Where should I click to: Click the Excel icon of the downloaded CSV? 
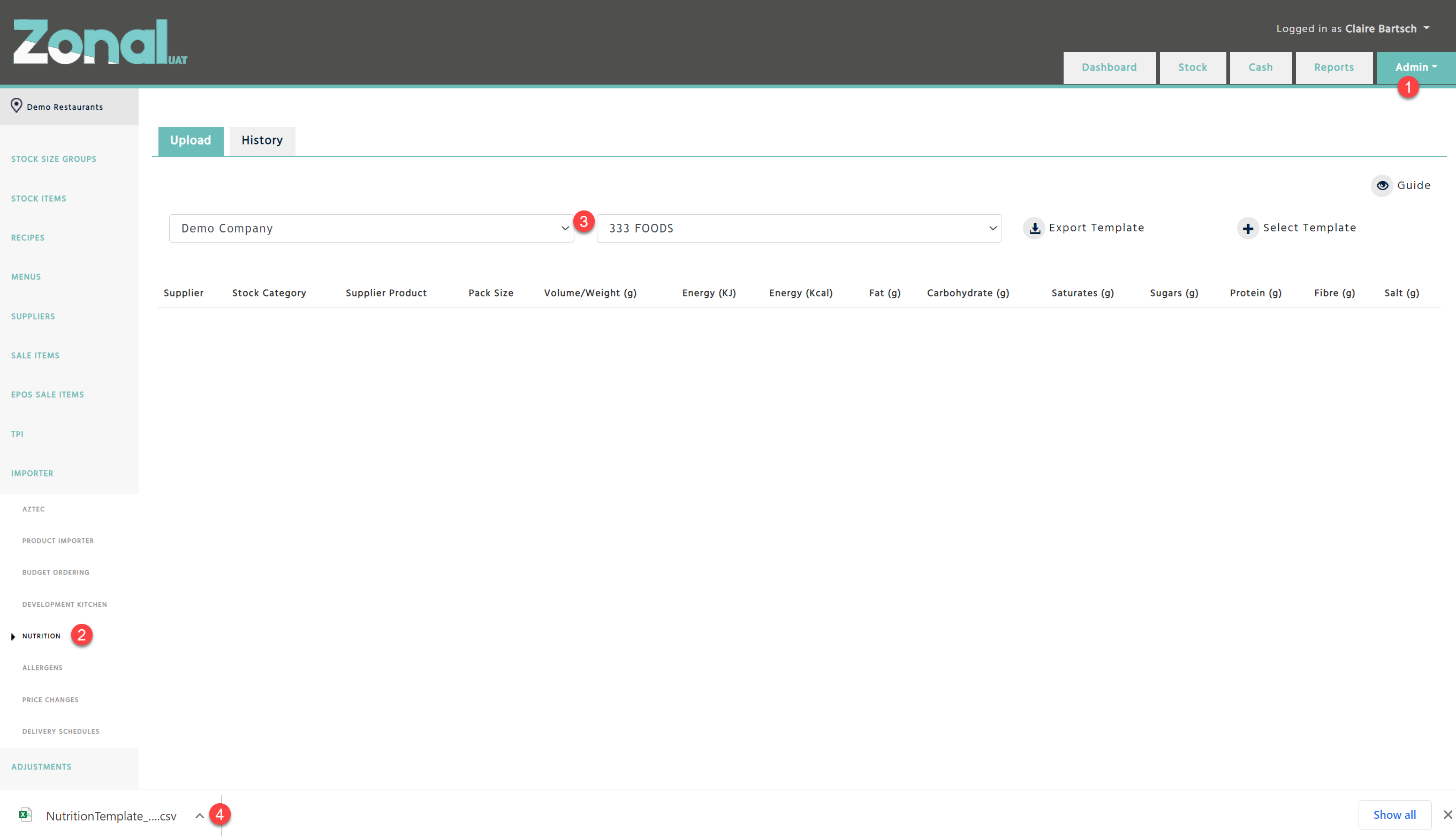pyautogui.click(x=25, y=815)
